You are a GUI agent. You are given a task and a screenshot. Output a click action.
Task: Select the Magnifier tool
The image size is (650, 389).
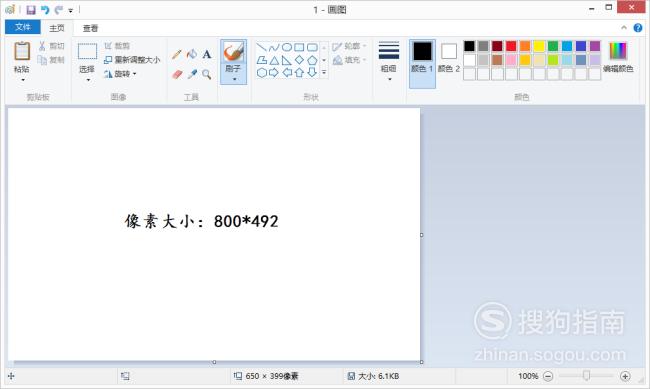[206, 75]
